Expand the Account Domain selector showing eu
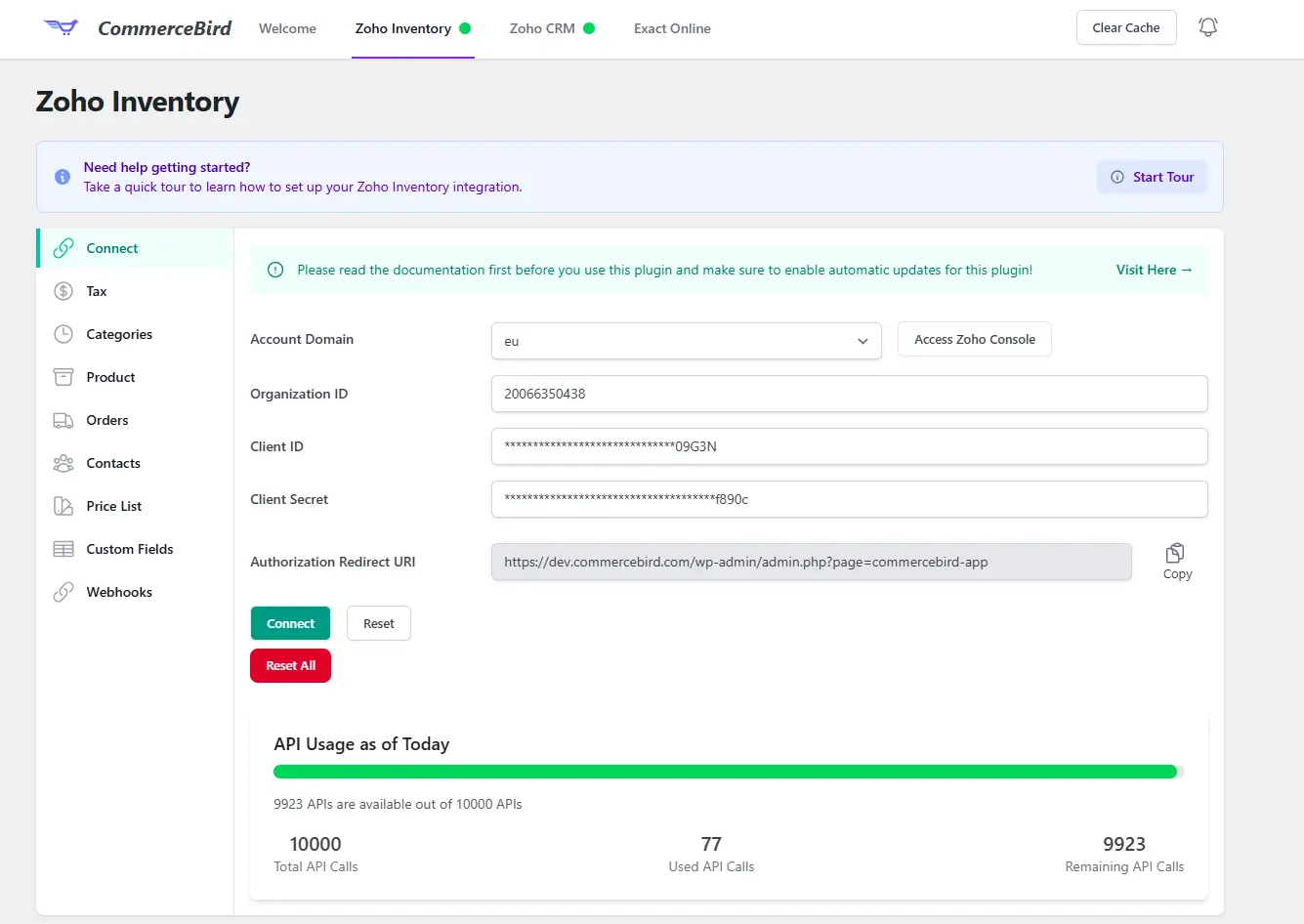This screenshot has height=924, width=1304. [x=686, y=341]
